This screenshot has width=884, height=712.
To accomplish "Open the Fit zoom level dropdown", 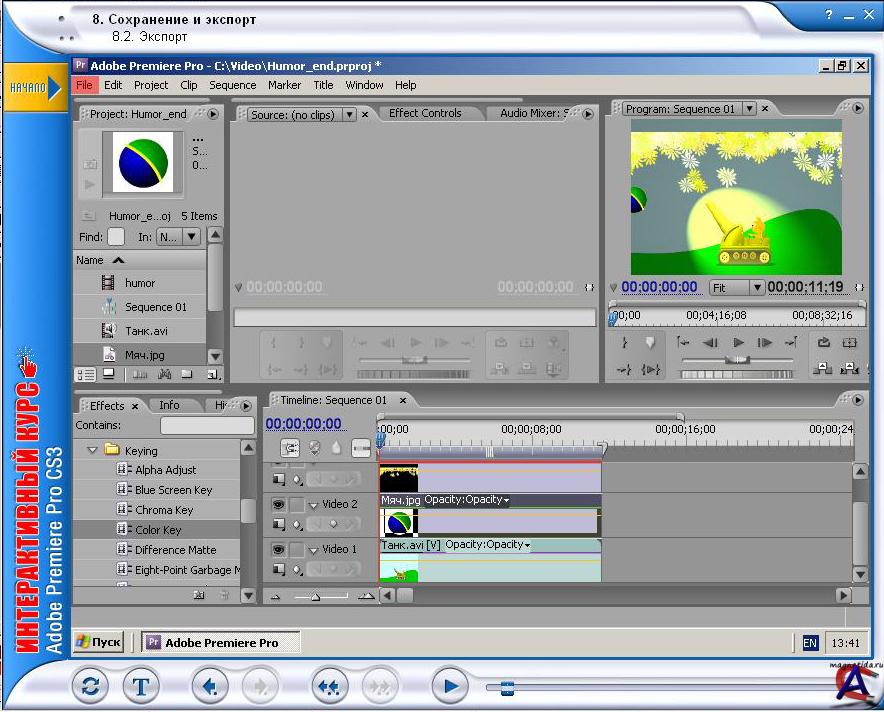I will (756, 288).
